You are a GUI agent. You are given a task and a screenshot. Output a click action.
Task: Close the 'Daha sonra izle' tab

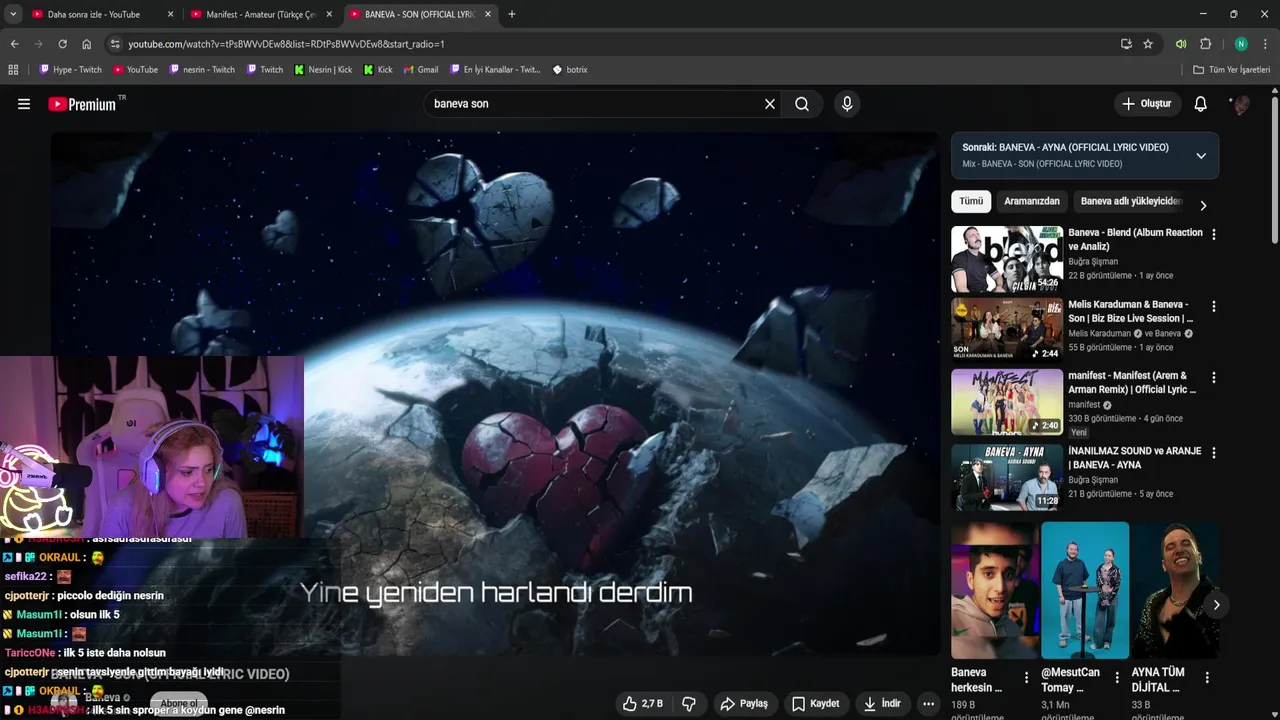[170, 15]
